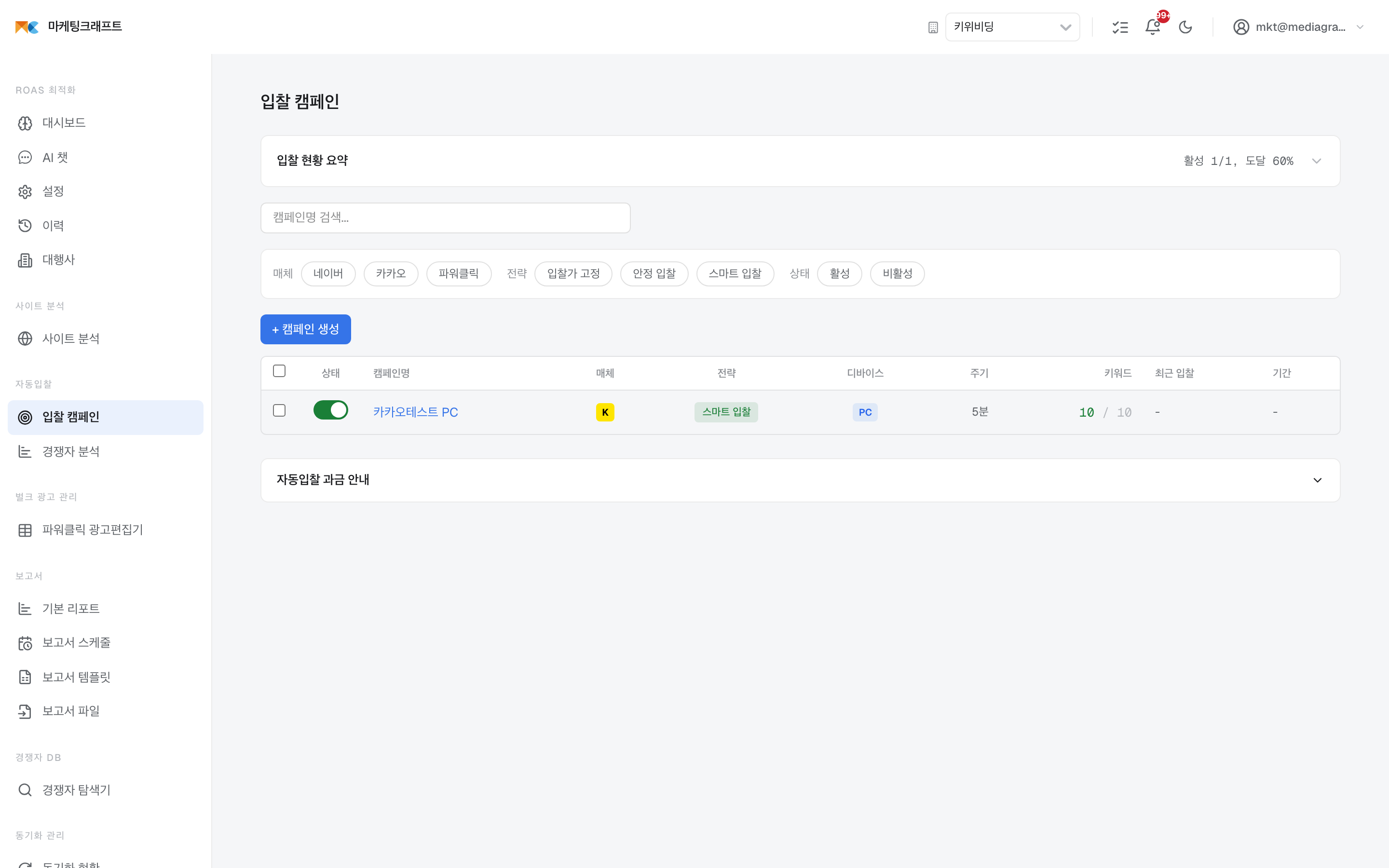Check the 카카오테스트 PC row checkbox
1389x868 pixels.
click(280, 410)
